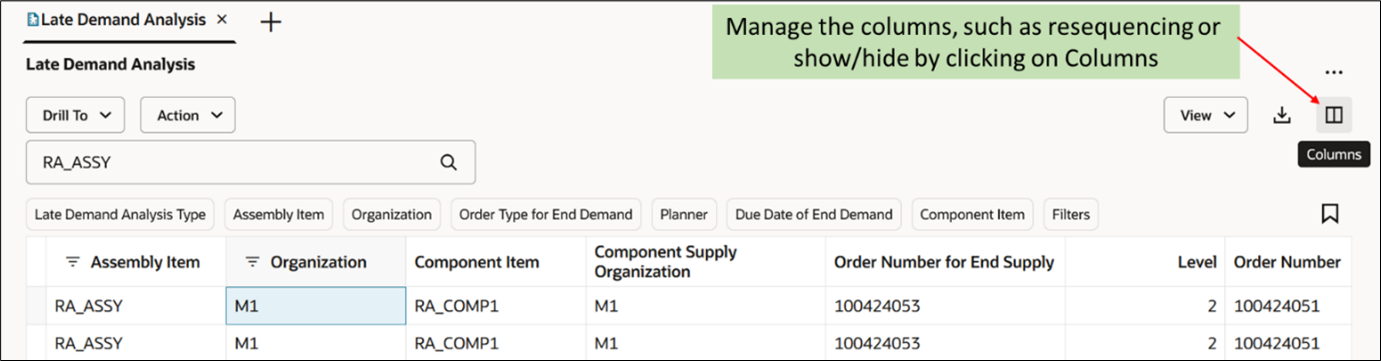Add a new tab with plus icon

pyautogui.click(x=271, y=21)
